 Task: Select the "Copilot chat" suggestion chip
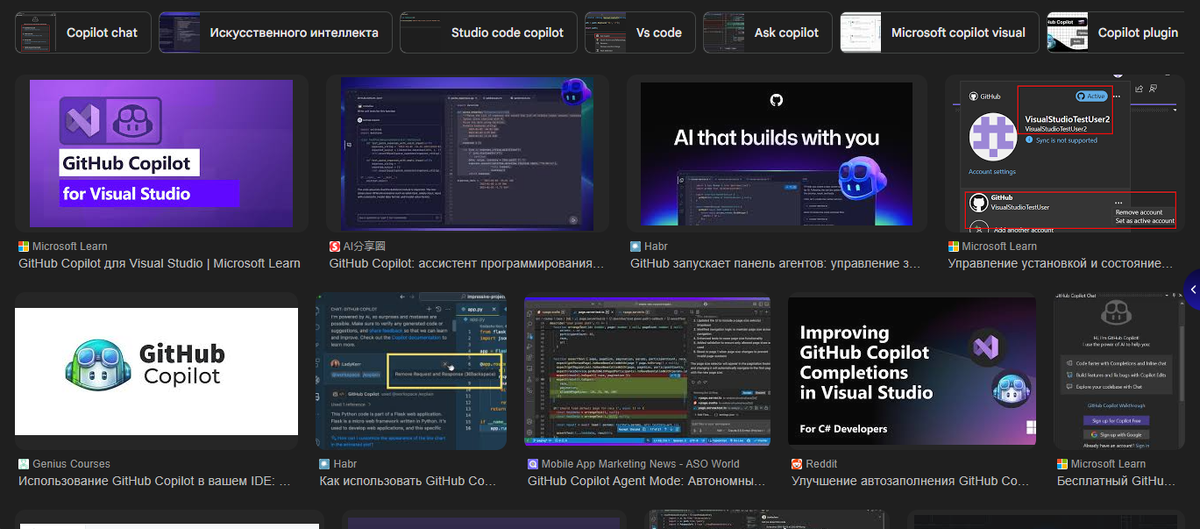[x=83, y=32]
